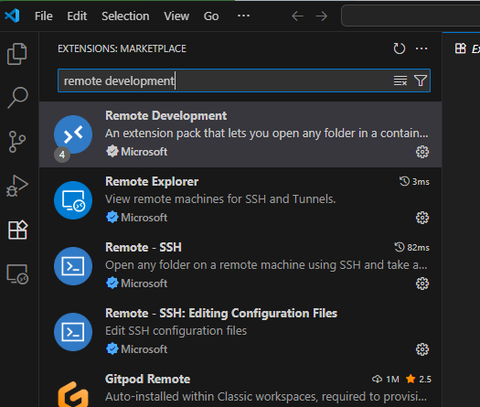Click Microsoft publisher under Remote - SSH
This screenshot has height=407, width=480.
(144, 283)
